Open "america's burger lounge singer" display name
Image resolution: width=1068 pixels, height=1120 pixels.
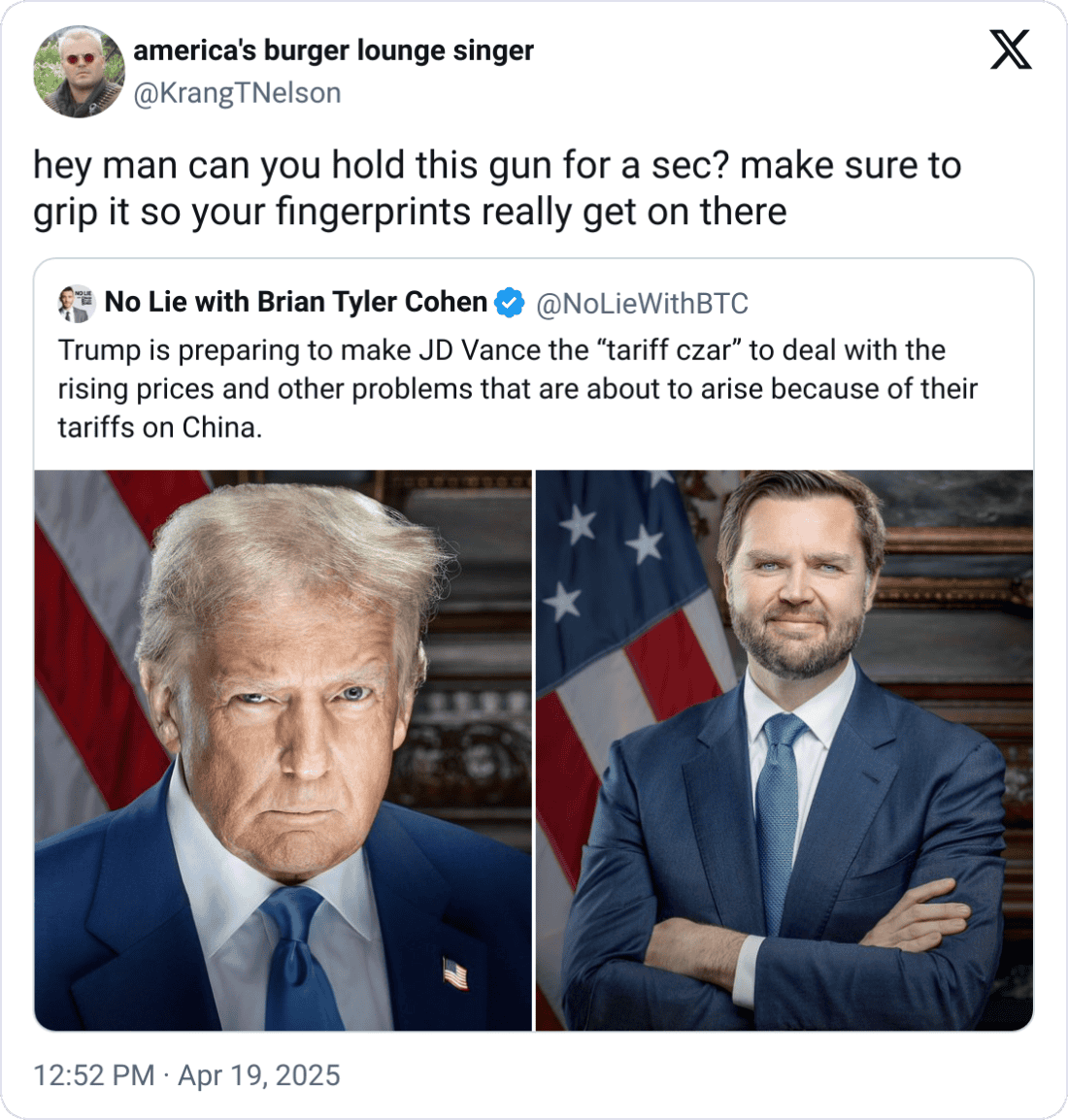[x=334, y=50]
